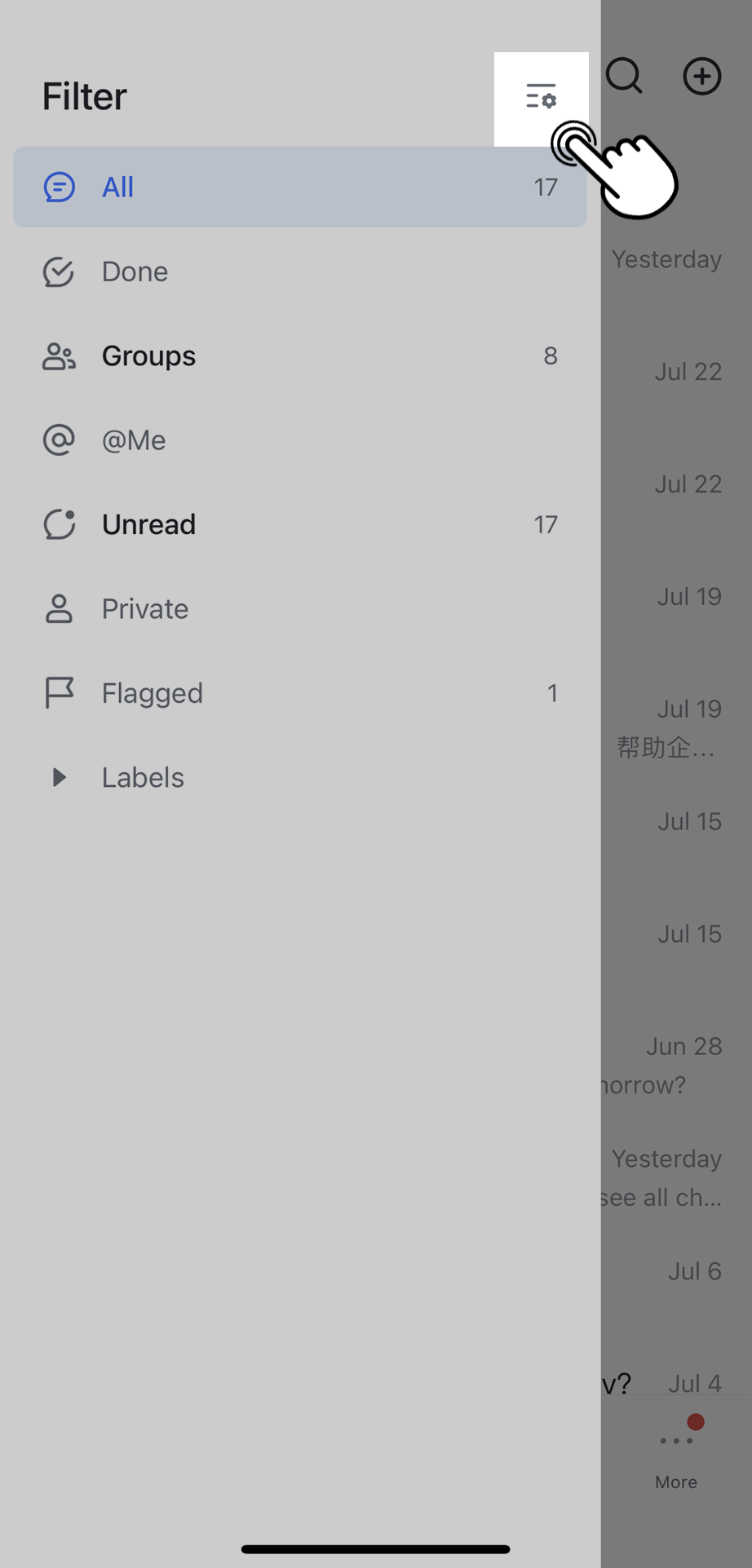Click the Flagged flag icon
The height and width of the screenshot is (1568, 752).
(59, 693)
